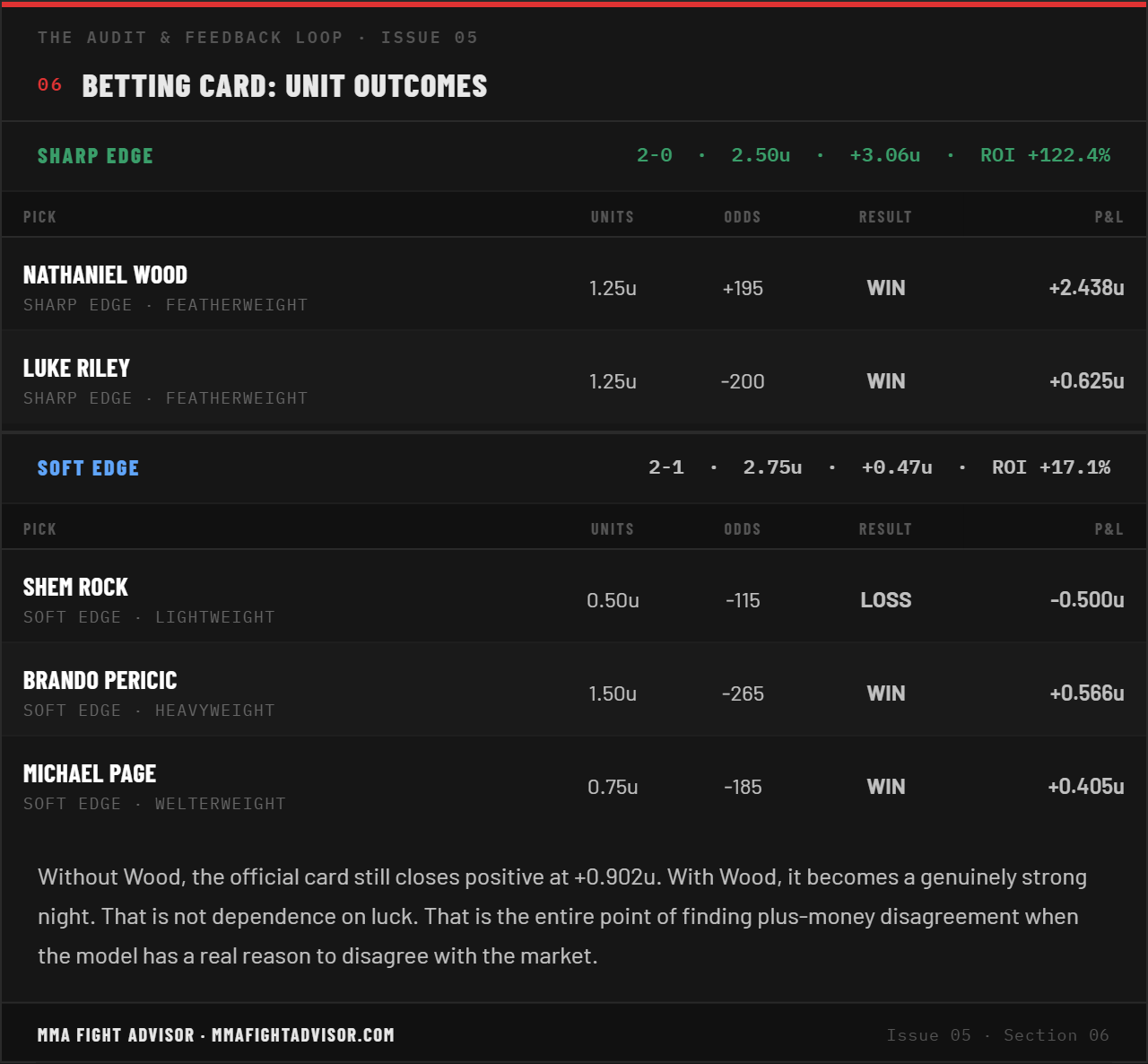Select the Sharp Edge section title
Screen dimensions: 1148x1064
tap(95, 156)
